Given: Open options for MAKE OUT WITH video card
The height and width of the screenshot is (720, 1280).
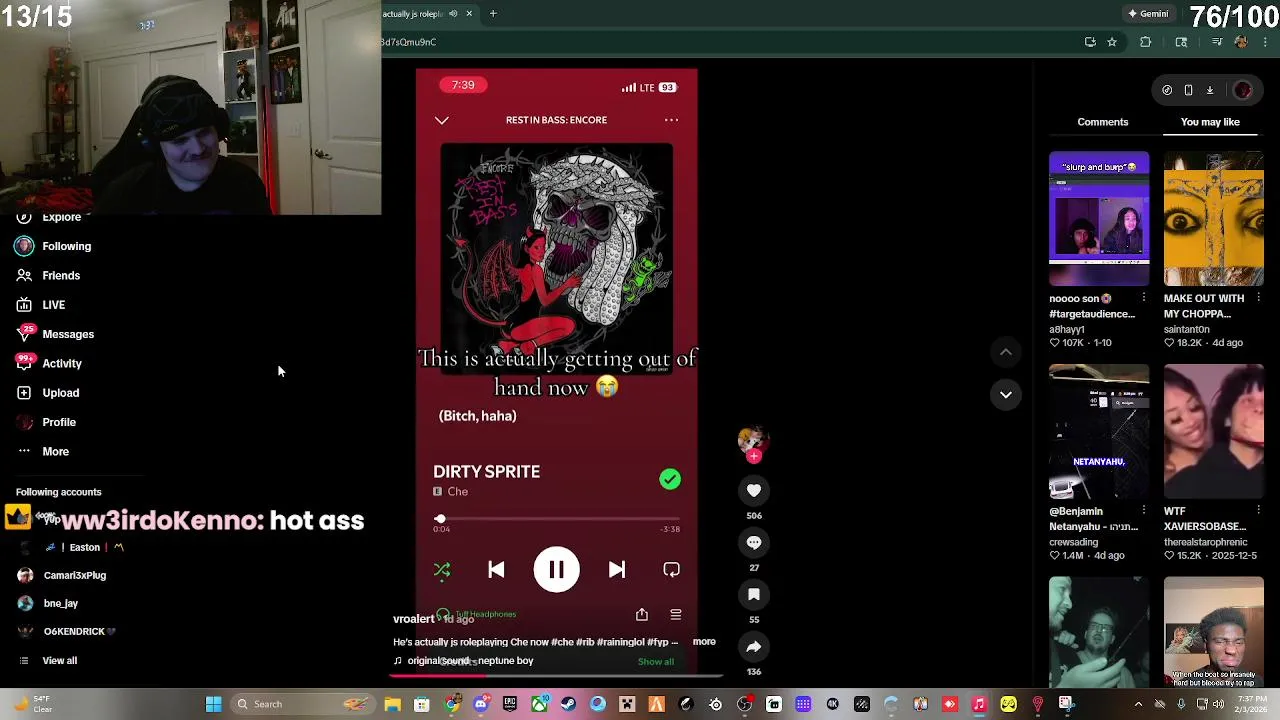Looking at the screenshot, I should [x=1259, y=298].
